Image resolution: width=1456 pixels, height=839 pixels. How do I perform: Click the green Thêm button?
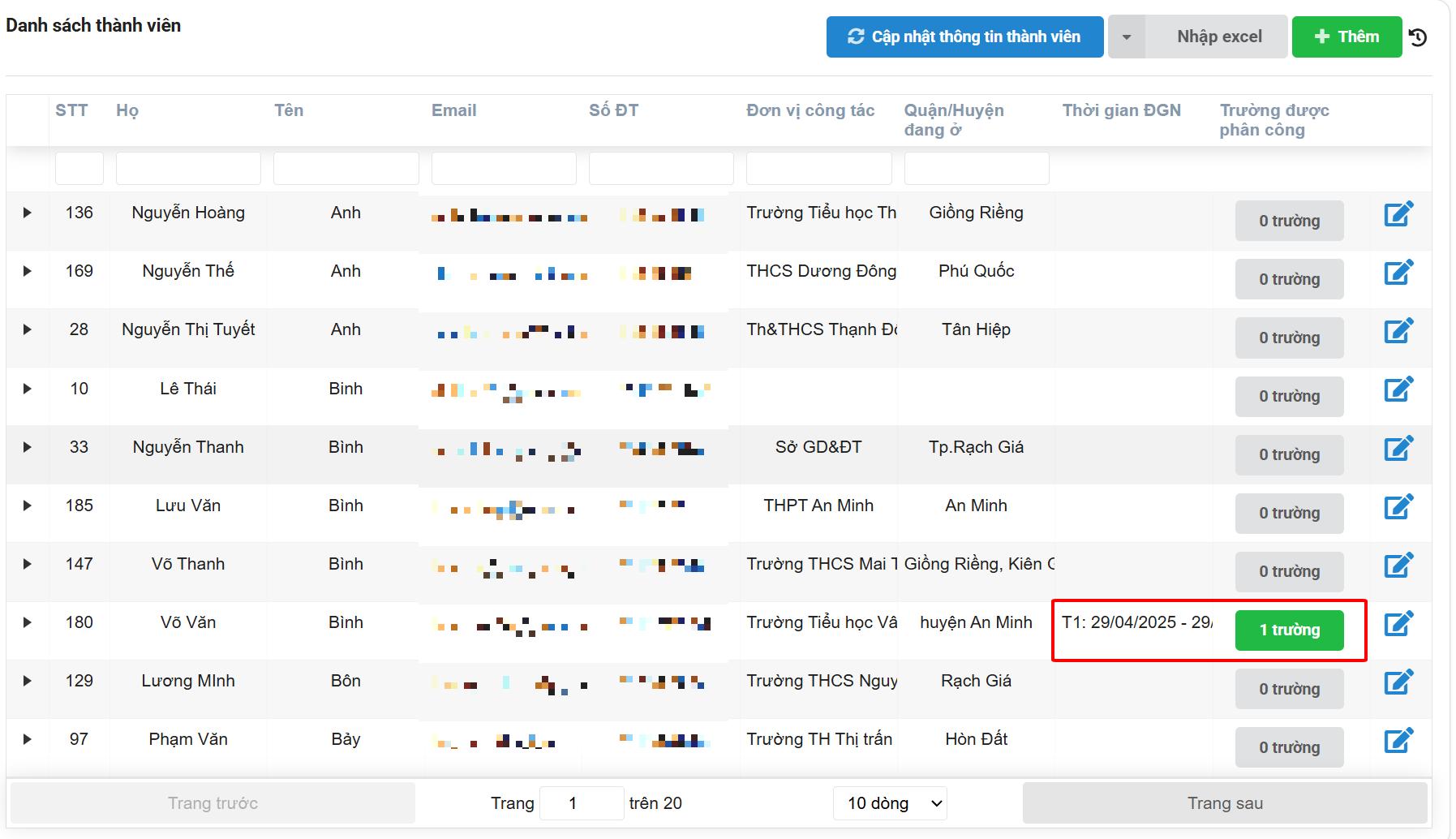1346,37
